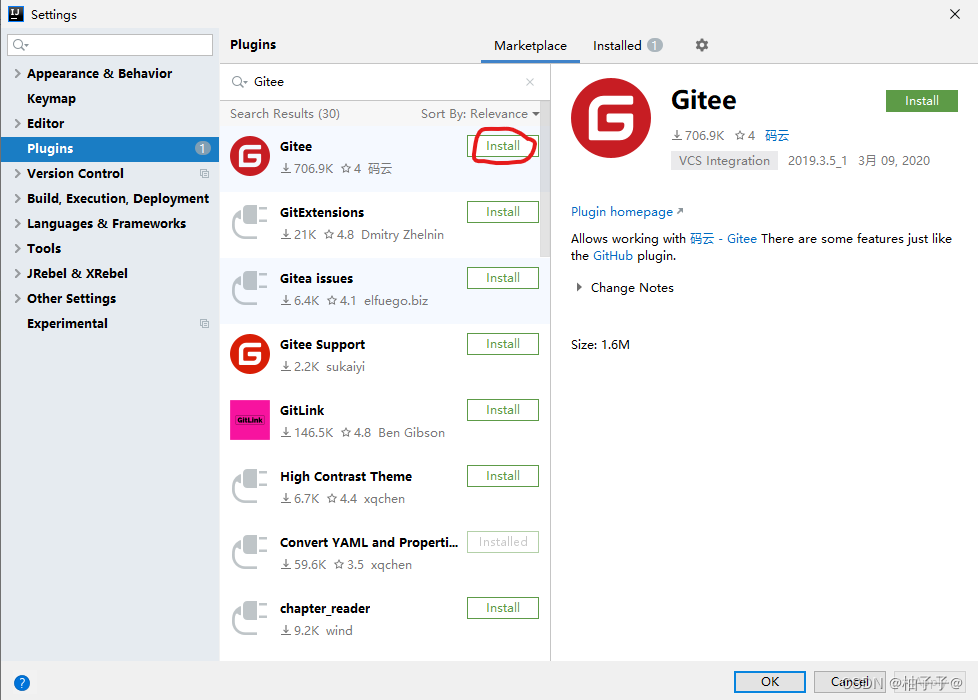Expand the Other Settings node
978x700 pixels.
click(17, 298)
